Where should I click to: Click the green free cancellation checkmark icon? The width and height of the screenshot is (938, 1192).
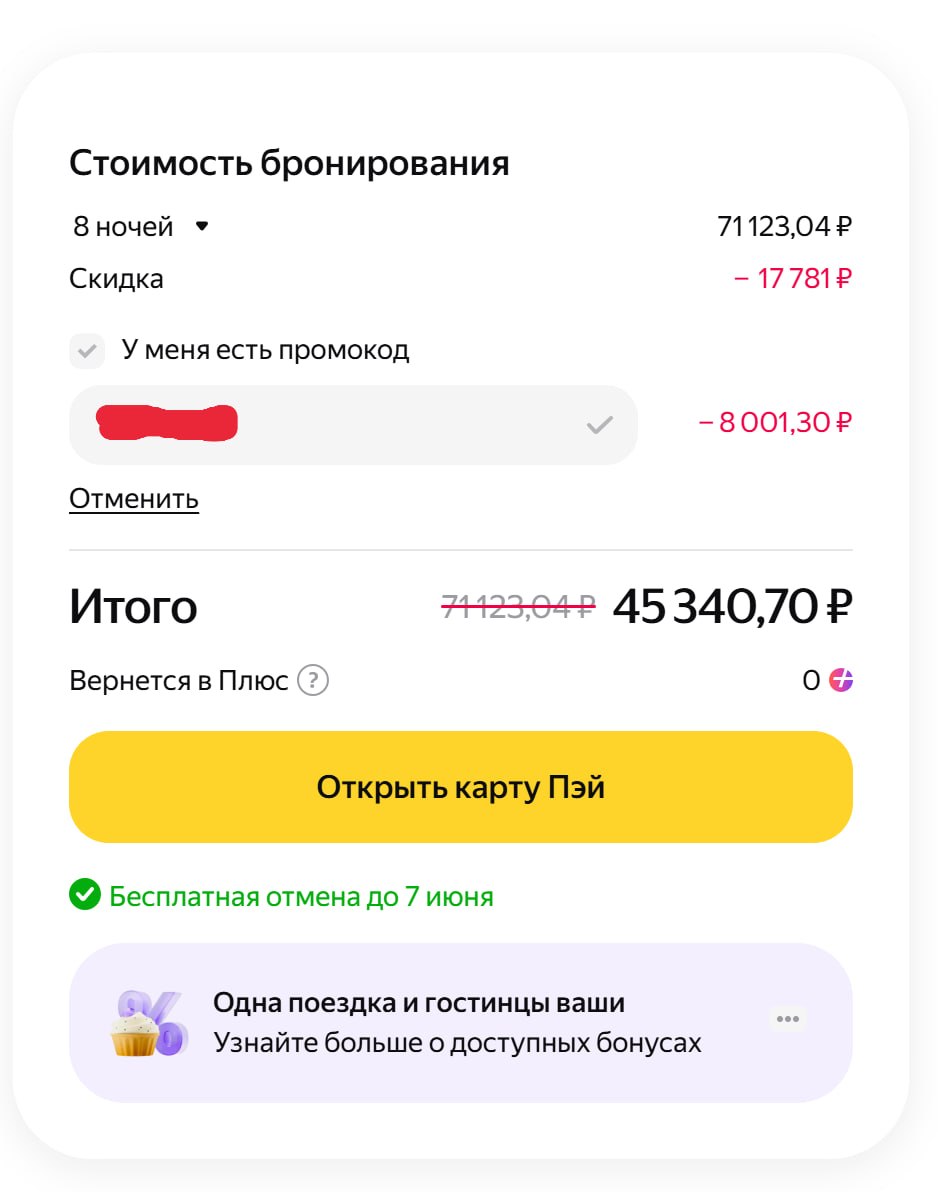85,895
